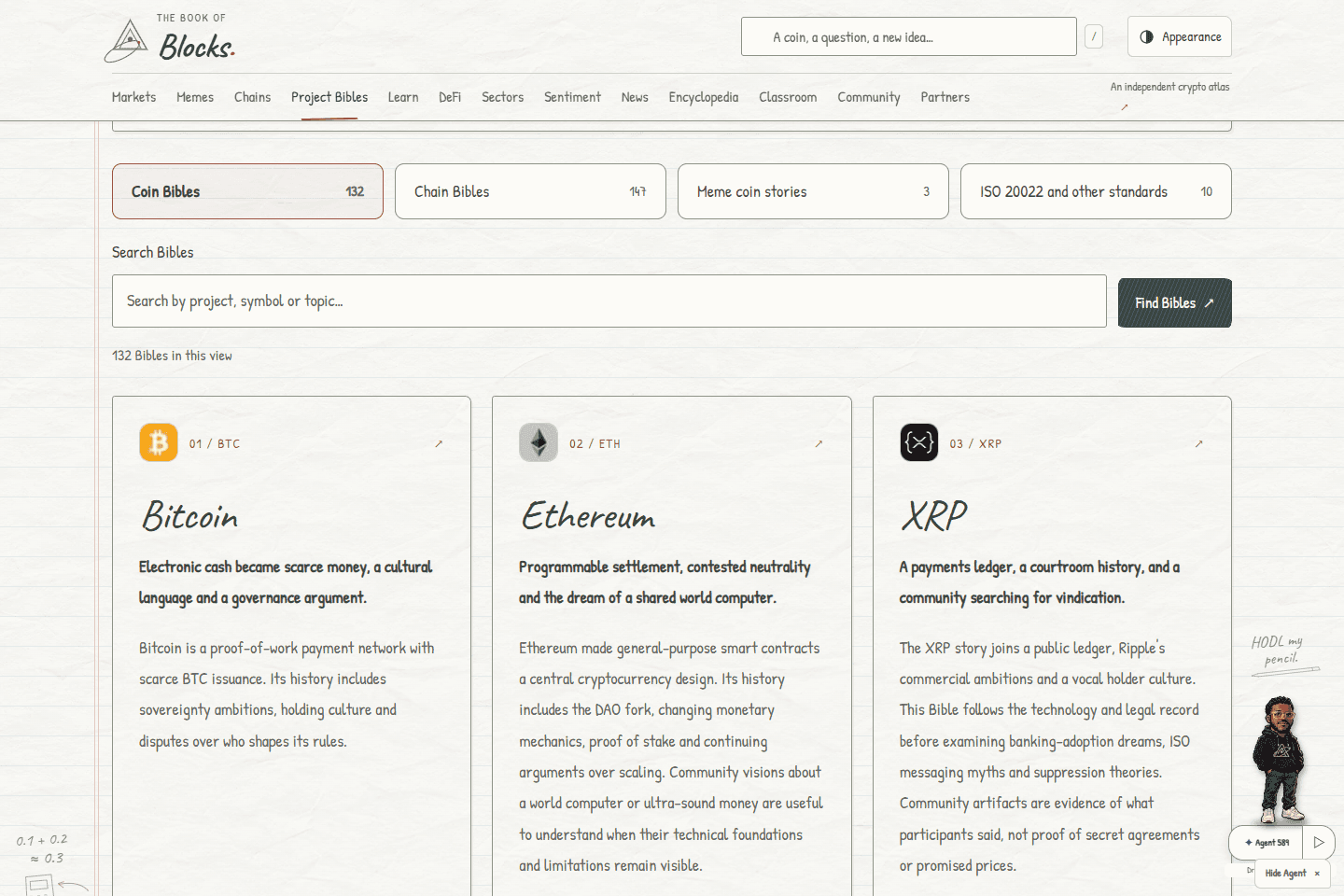This screenshot has width=1344, height=896.
Task: Open the Memes menu item
Action: click(195, 97)
